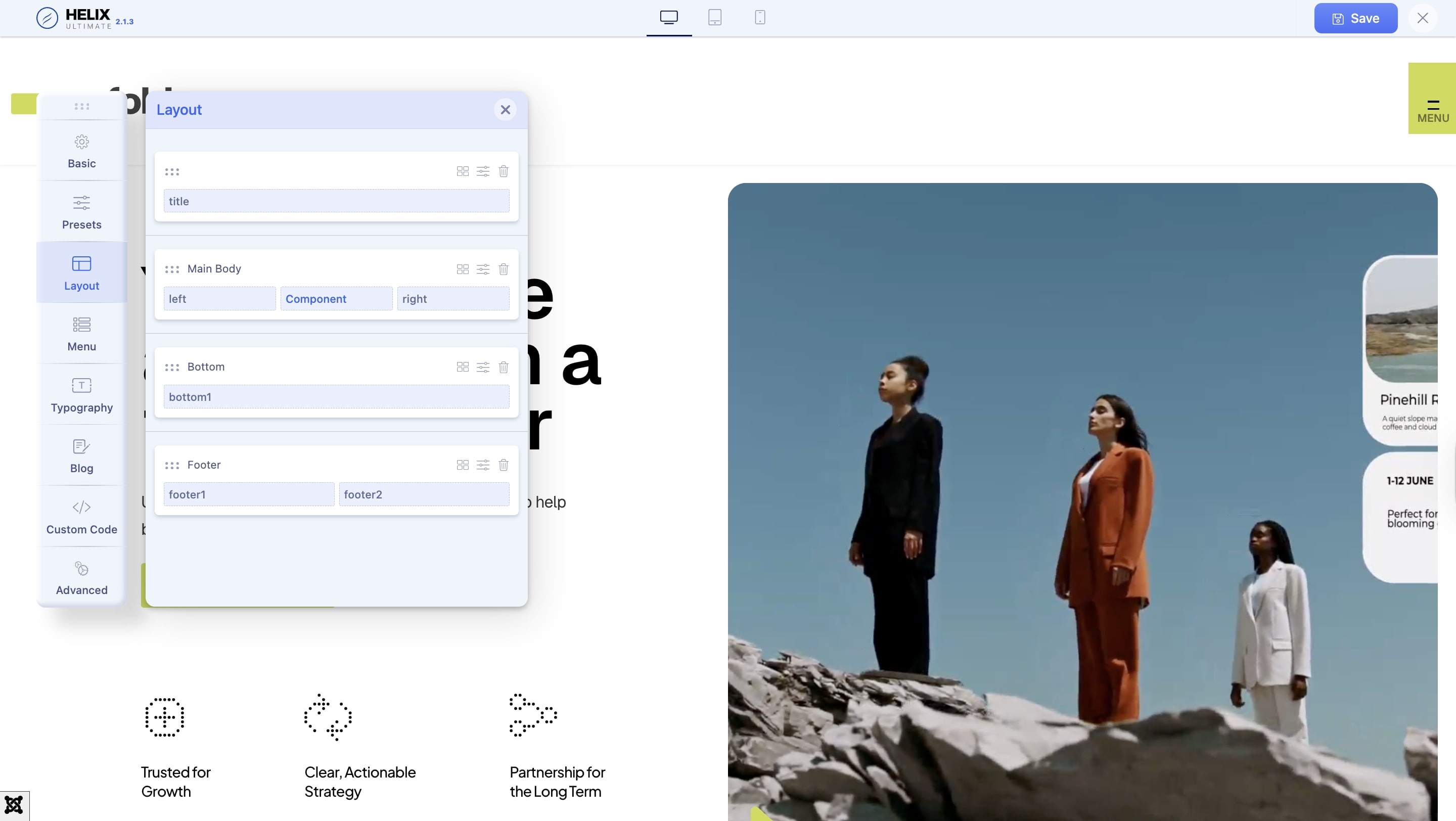1456x821 pixels.
Task: Go to Custom Code section
Action: (x=81, y=517)
